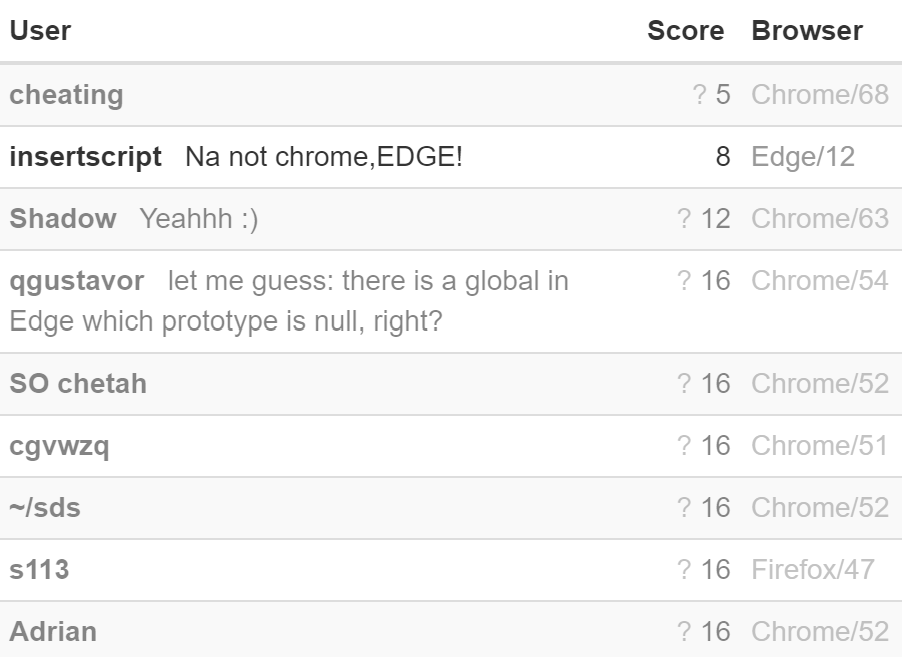Click the Edge/12 browser label

click(x=803, y=157)
